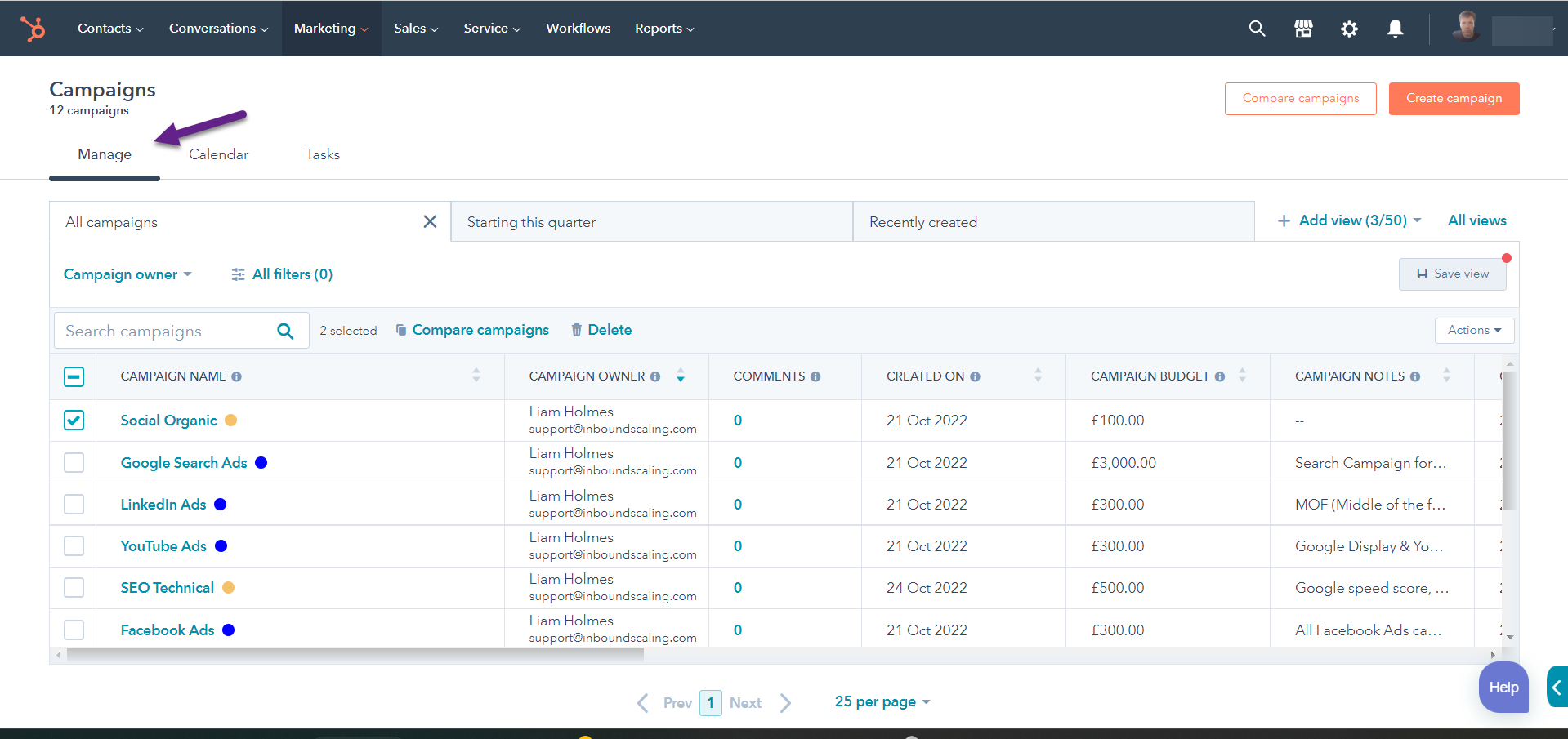This screenshot has height=739, width=1568.
Task: Close the All campaigns view tab
Action: click(430, 221)
